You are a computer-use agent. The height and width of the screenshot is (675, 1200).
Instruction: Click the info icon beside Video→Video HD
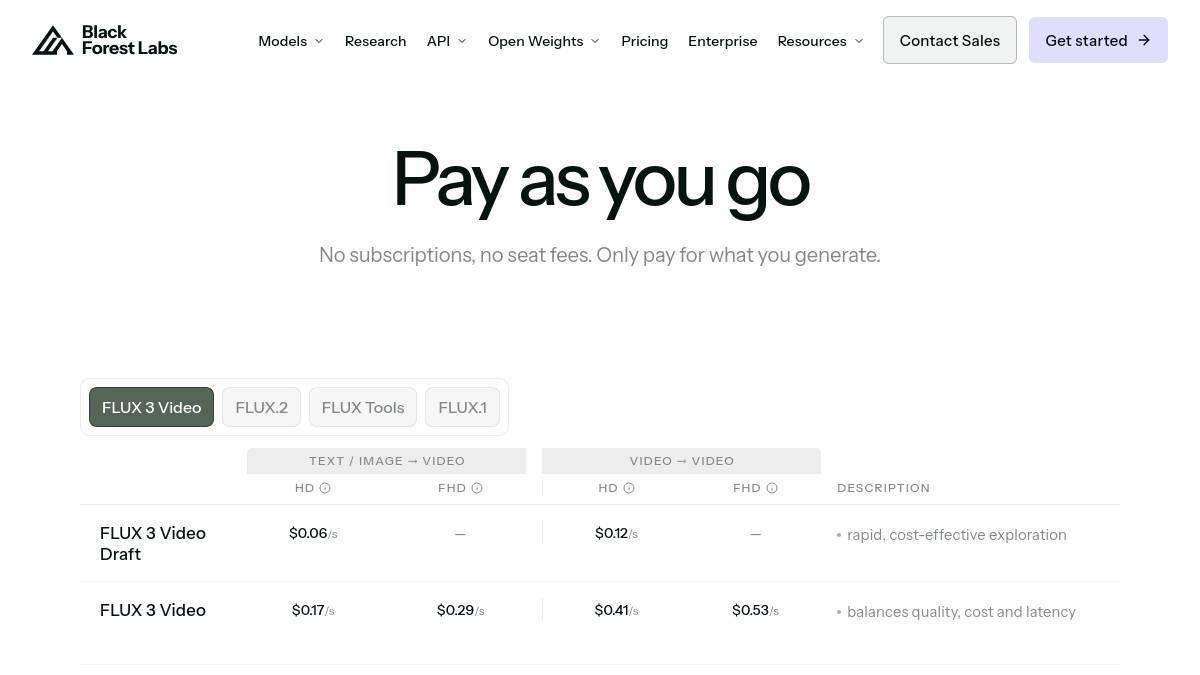(629, 488)
